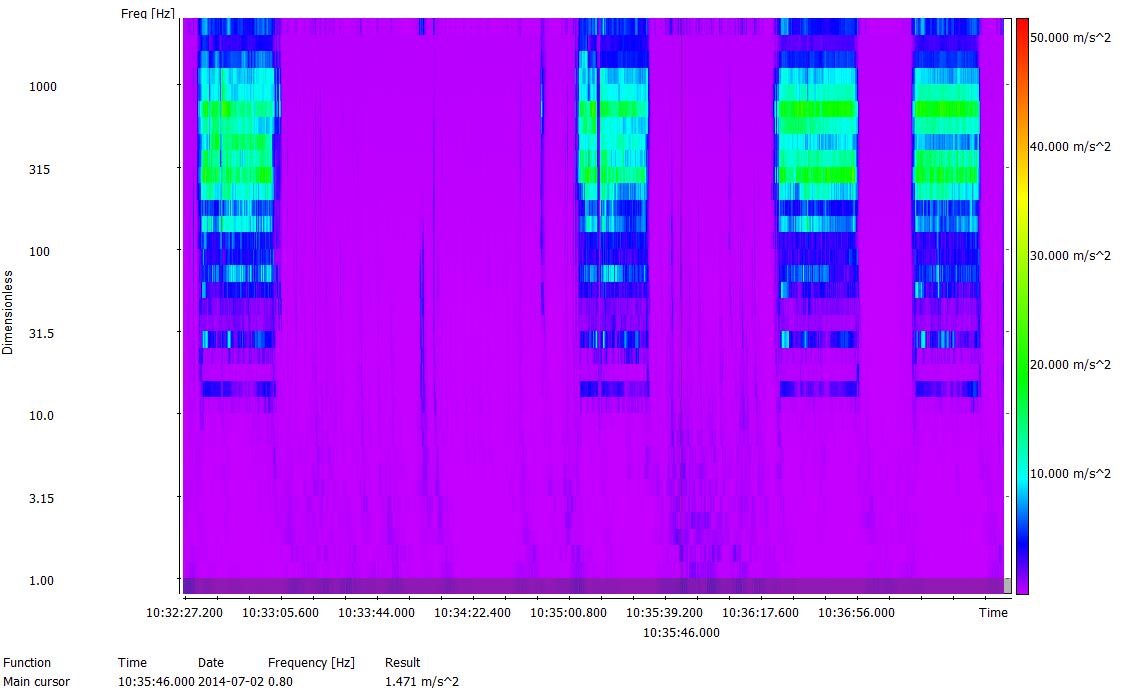Click the 10.000 m/s^2 color scale label

coord(1070,473)
